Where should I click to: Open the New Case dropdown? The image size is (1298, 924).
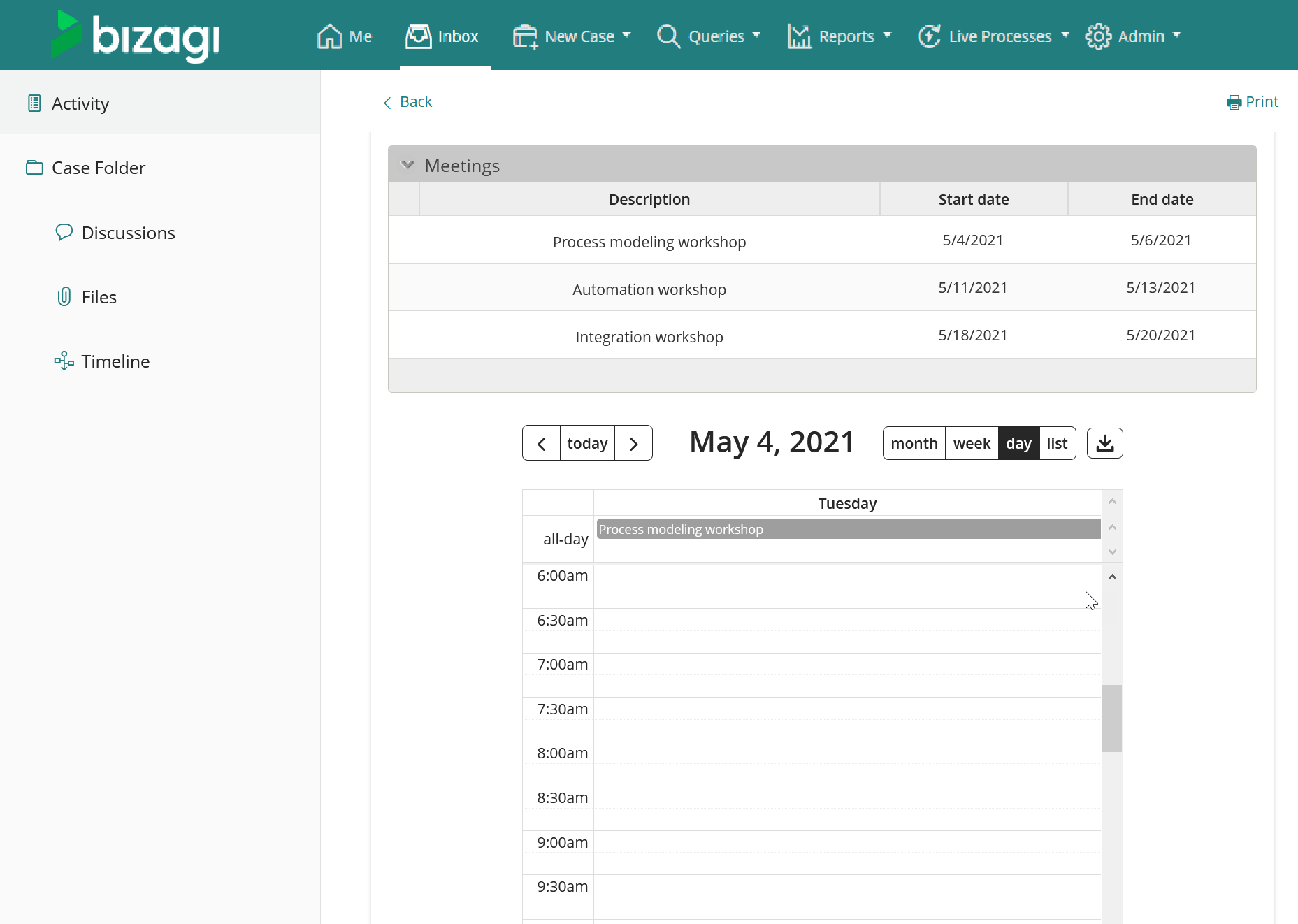[x=572, y=36]
